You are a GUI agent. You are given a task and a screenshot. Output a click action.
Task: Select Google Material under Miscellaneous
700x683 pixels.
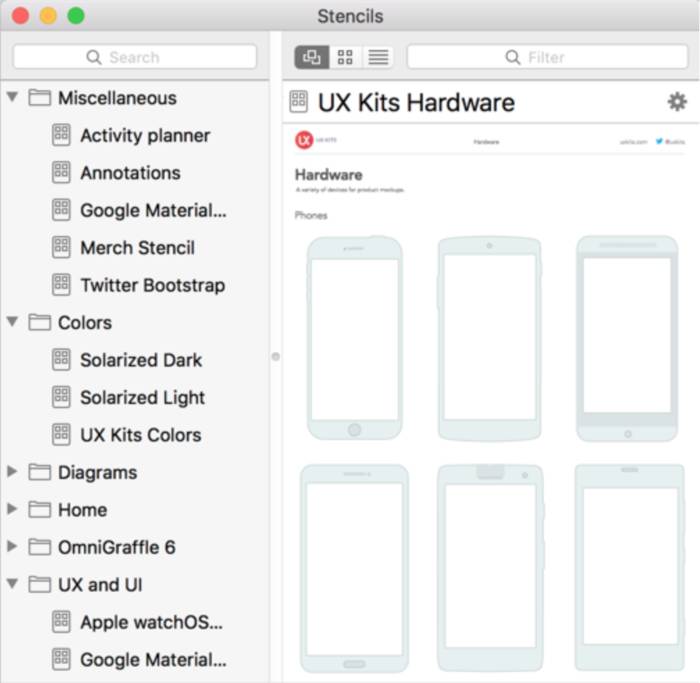point(153,210)
